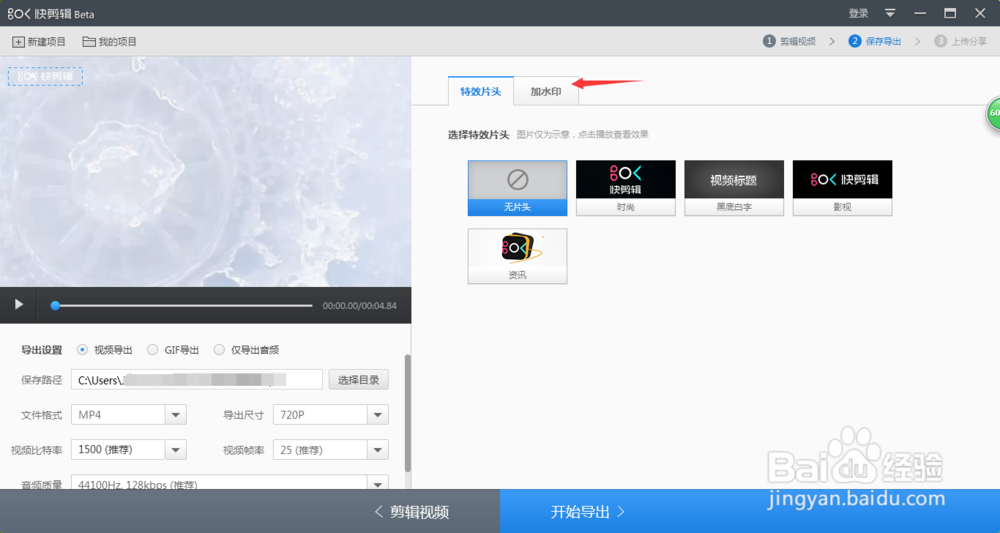Select the 无片头 thumbnail
Viewport: 1000px width, 533px height.
click(x=517, y=188)
